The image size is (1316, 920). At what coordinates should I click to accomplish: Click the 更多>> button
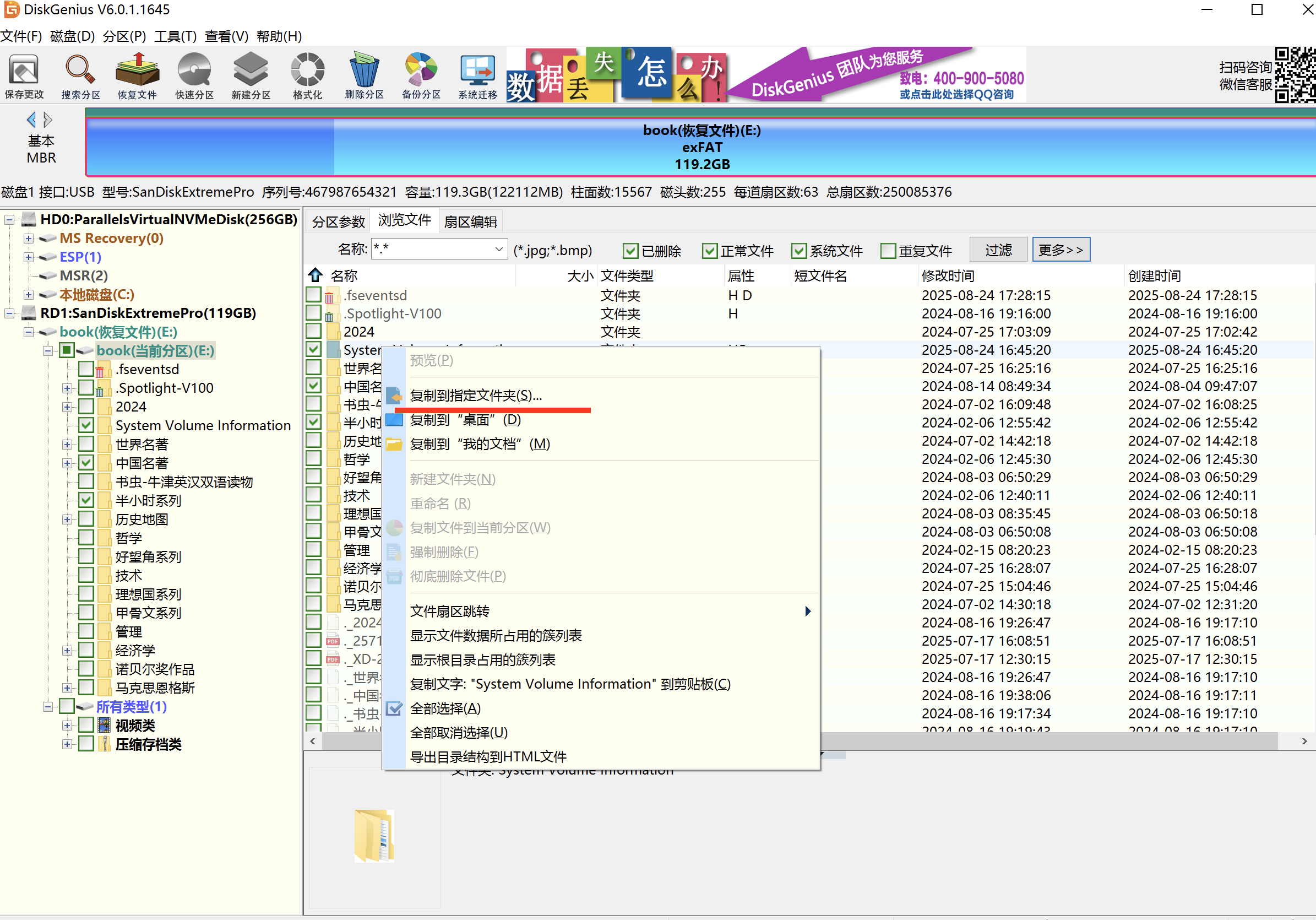point(1061,250)
